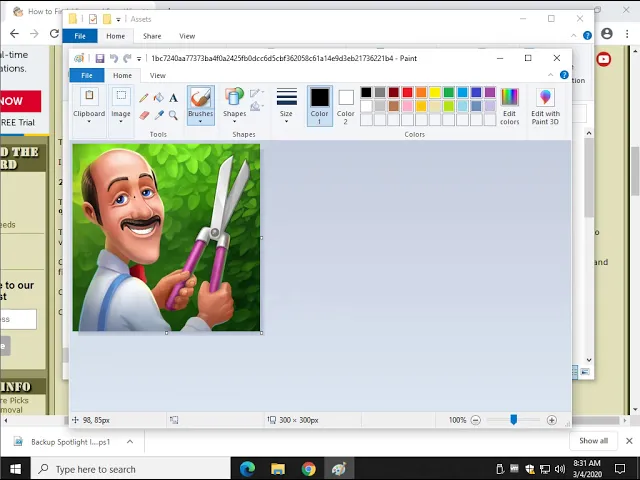Switch to the Paint View tab
This screenshot has height=480, width=640.
pos(158,76)
